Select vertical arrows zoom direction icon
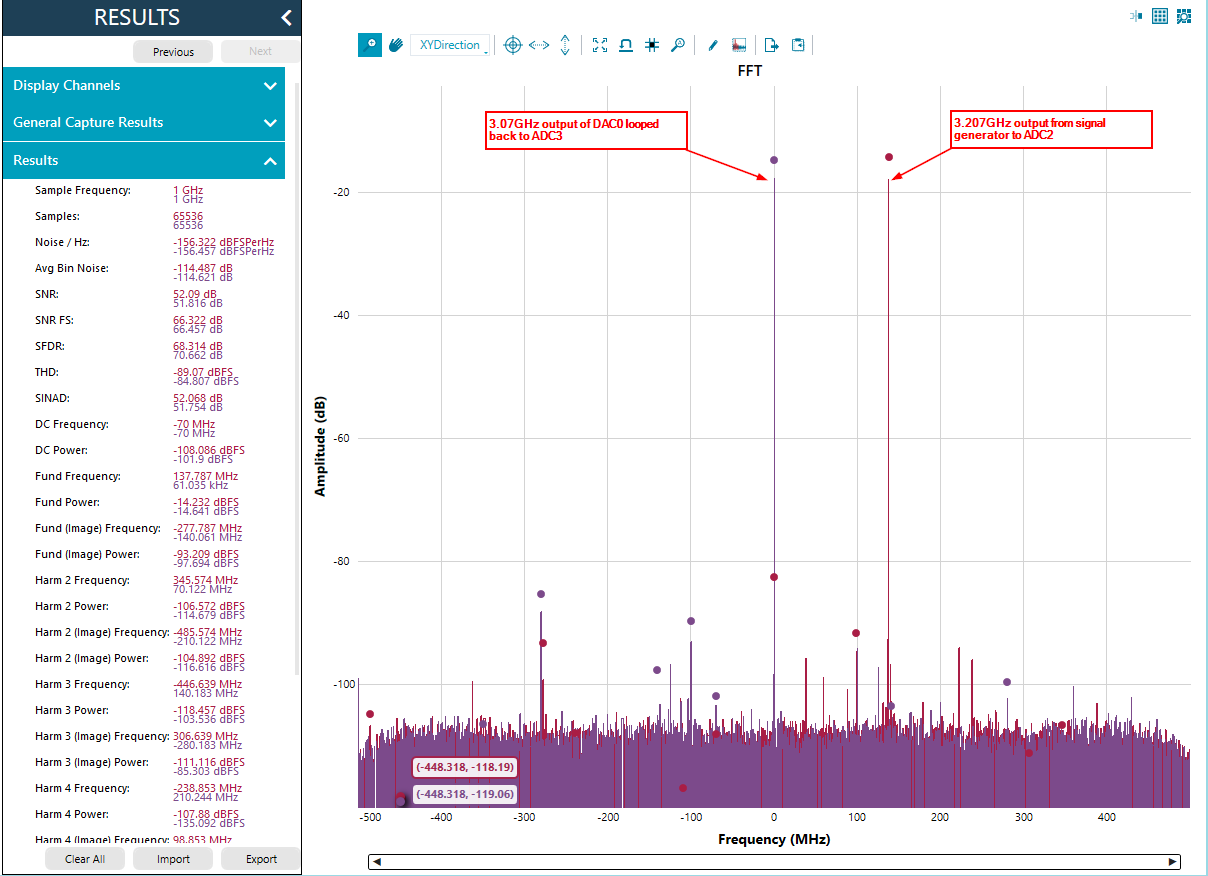 [x=565, y=45]
